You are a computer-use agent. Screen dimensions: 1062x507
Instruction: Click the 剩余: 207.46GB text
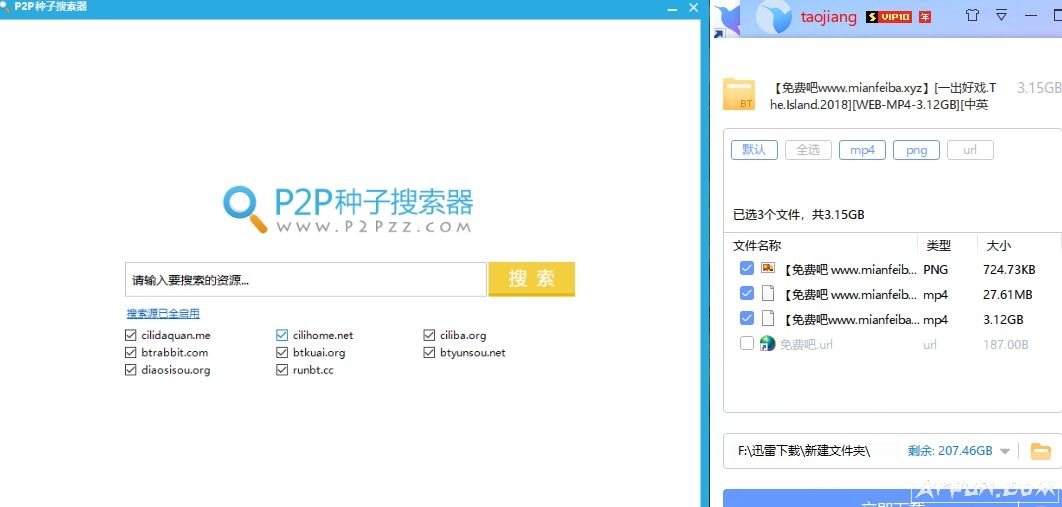tap(950, 451)
